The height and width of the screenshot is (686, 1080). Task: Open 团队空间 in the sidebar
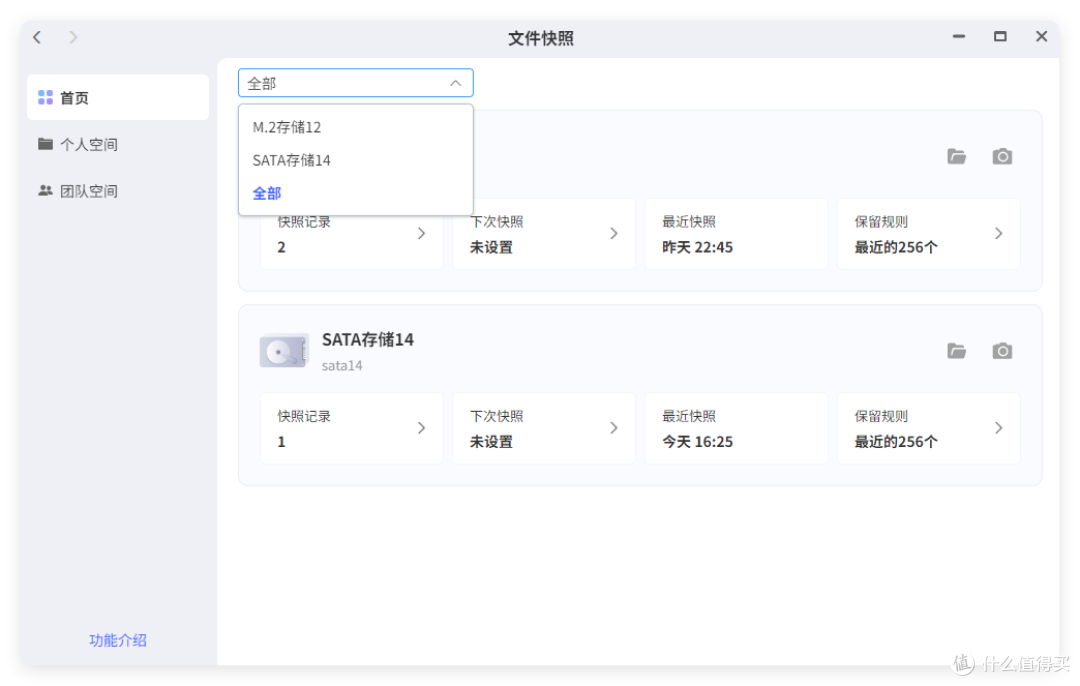118,191
